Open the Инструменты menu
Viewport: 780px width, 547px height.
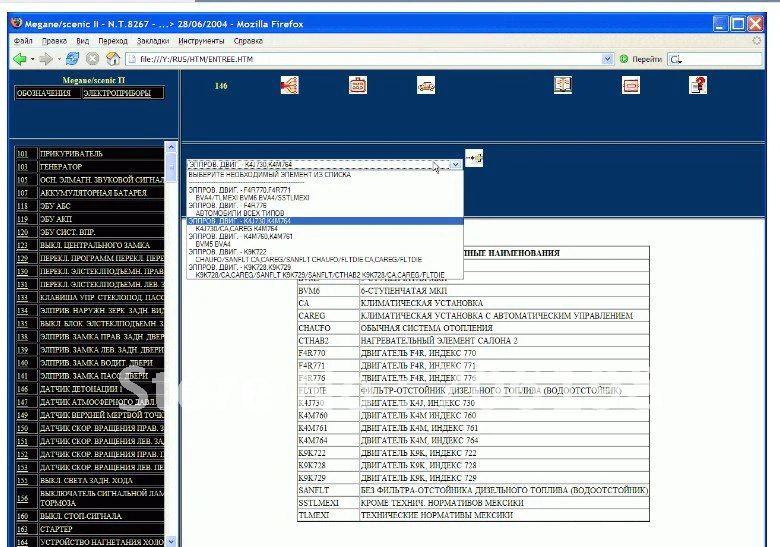pos(201,41)
